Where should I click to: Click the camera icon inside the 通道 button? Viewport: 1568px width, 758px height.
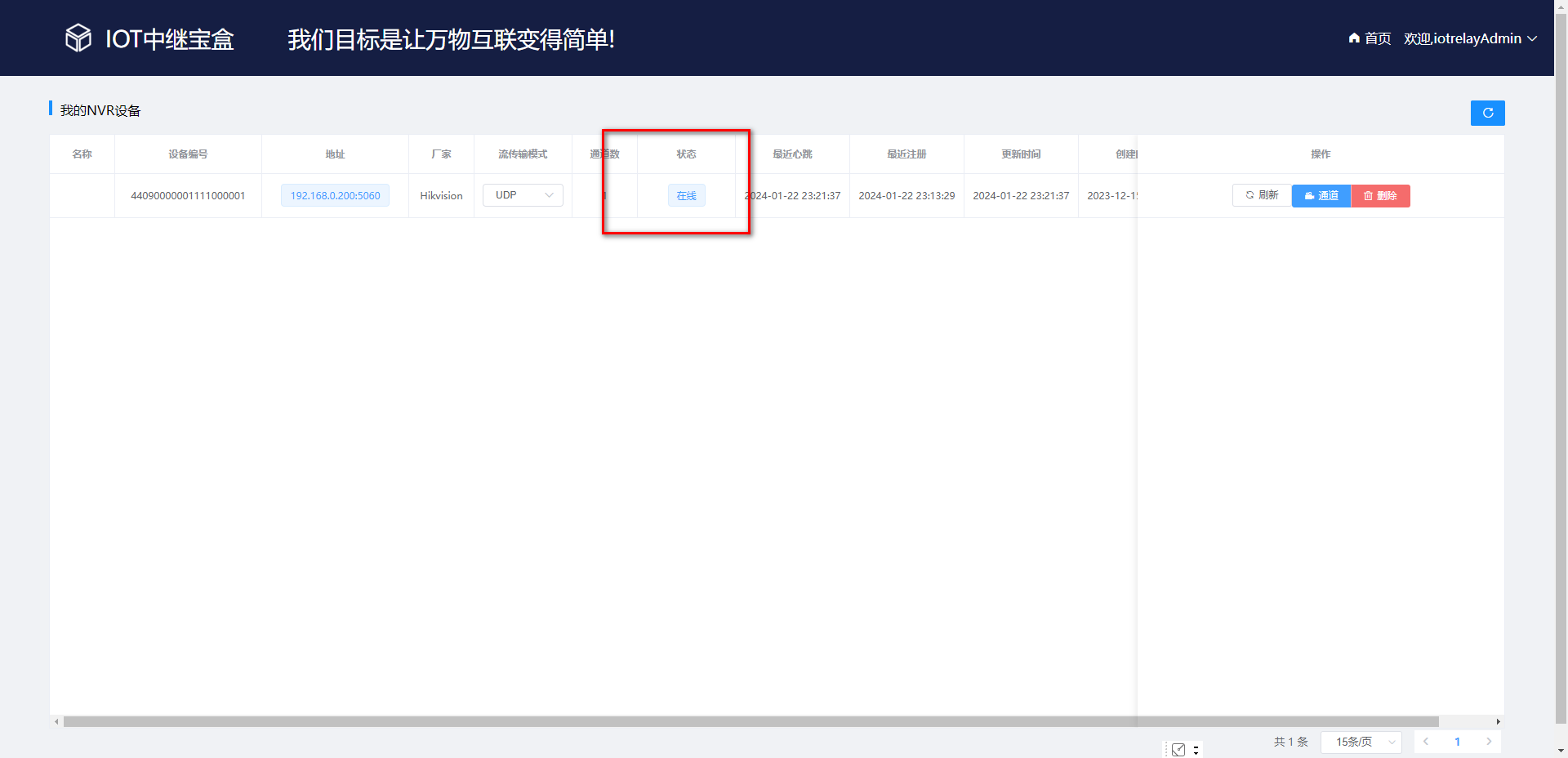pos(1310,196)
